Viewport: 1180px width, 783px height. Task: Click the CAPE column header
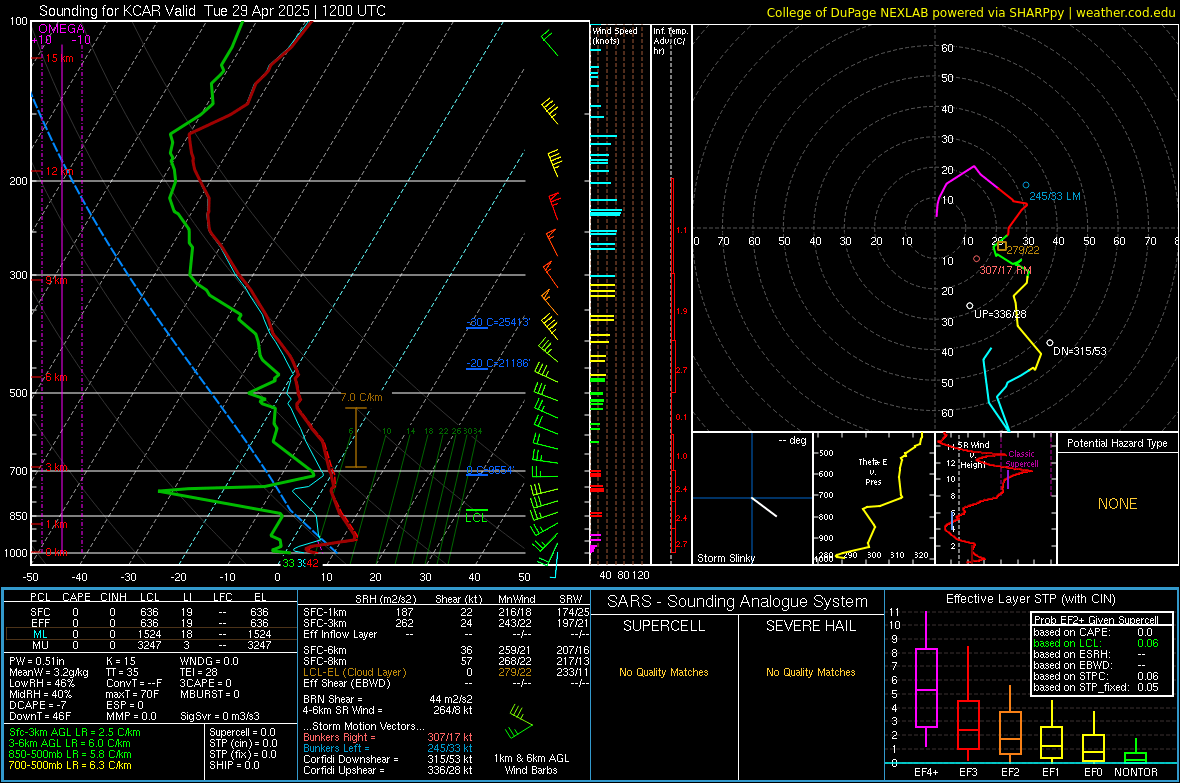click(x=76, y=597)
